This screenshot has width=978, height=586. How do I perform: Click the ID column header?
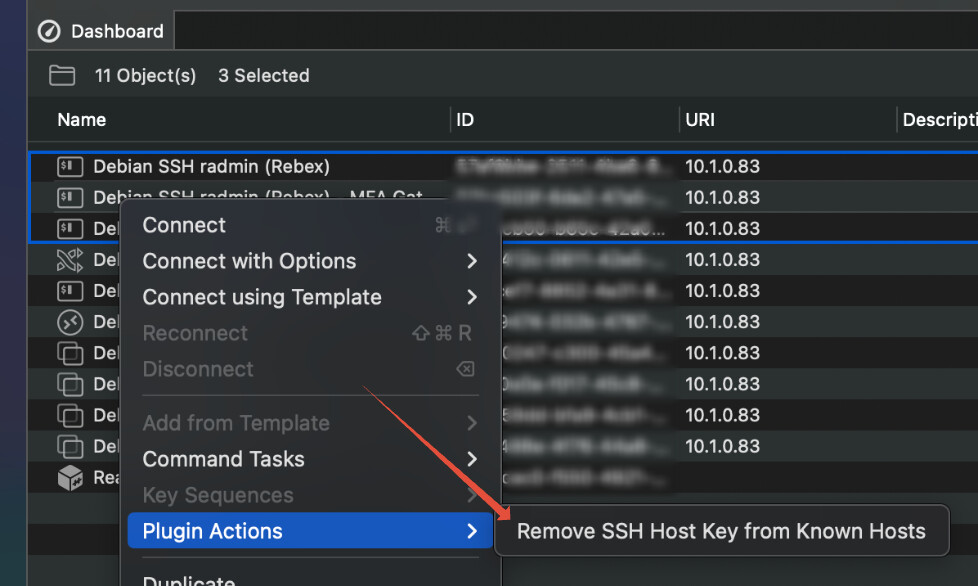point(465,120)
